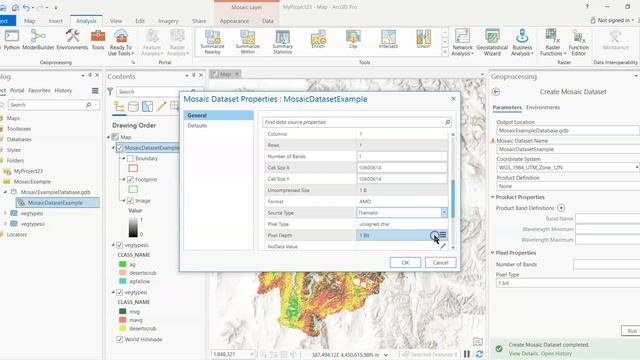
Task: Switch Contents to List By Editing
Action: [161, 107]
